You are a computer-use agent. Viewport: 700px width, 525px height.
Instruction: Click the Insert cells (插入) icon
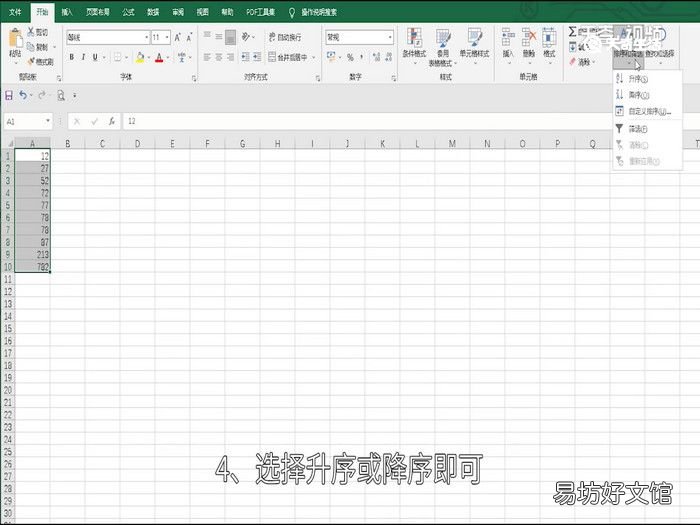click(508, 38)
